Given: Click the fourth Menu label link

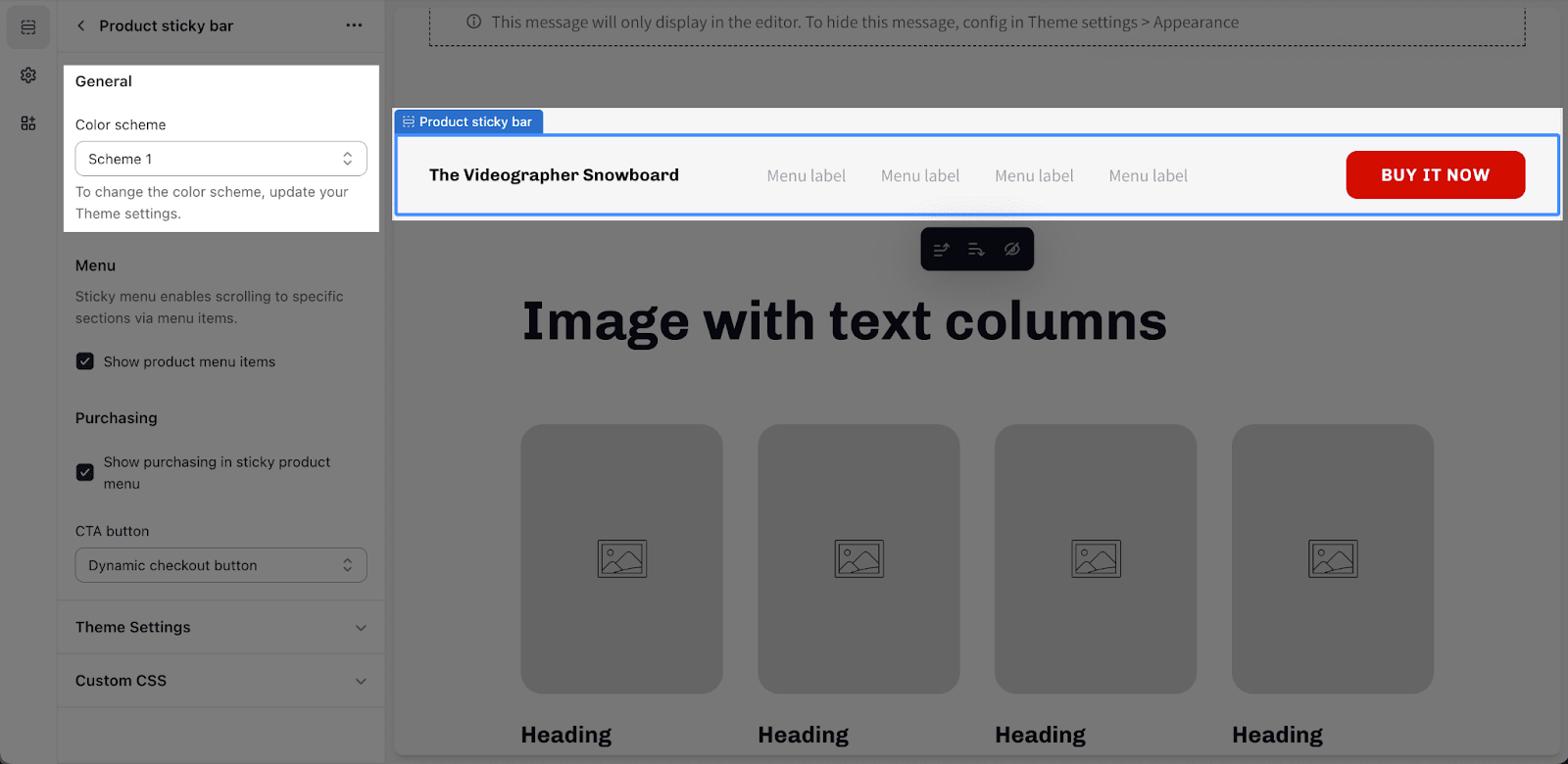Looking at the screenshot, I should [x=1149, y=176].
